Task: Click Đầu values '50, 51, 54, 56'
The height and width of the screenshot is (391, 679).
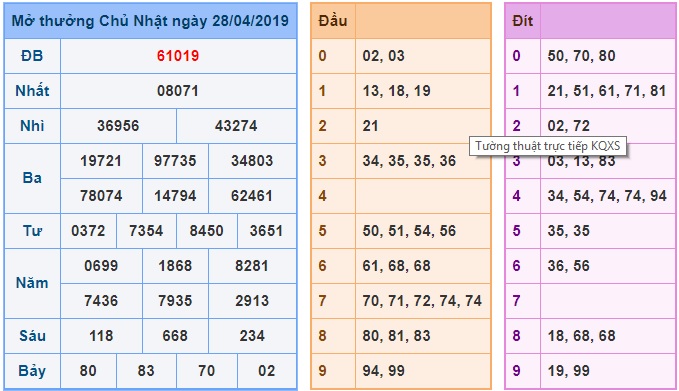Action: coord(409,231)
